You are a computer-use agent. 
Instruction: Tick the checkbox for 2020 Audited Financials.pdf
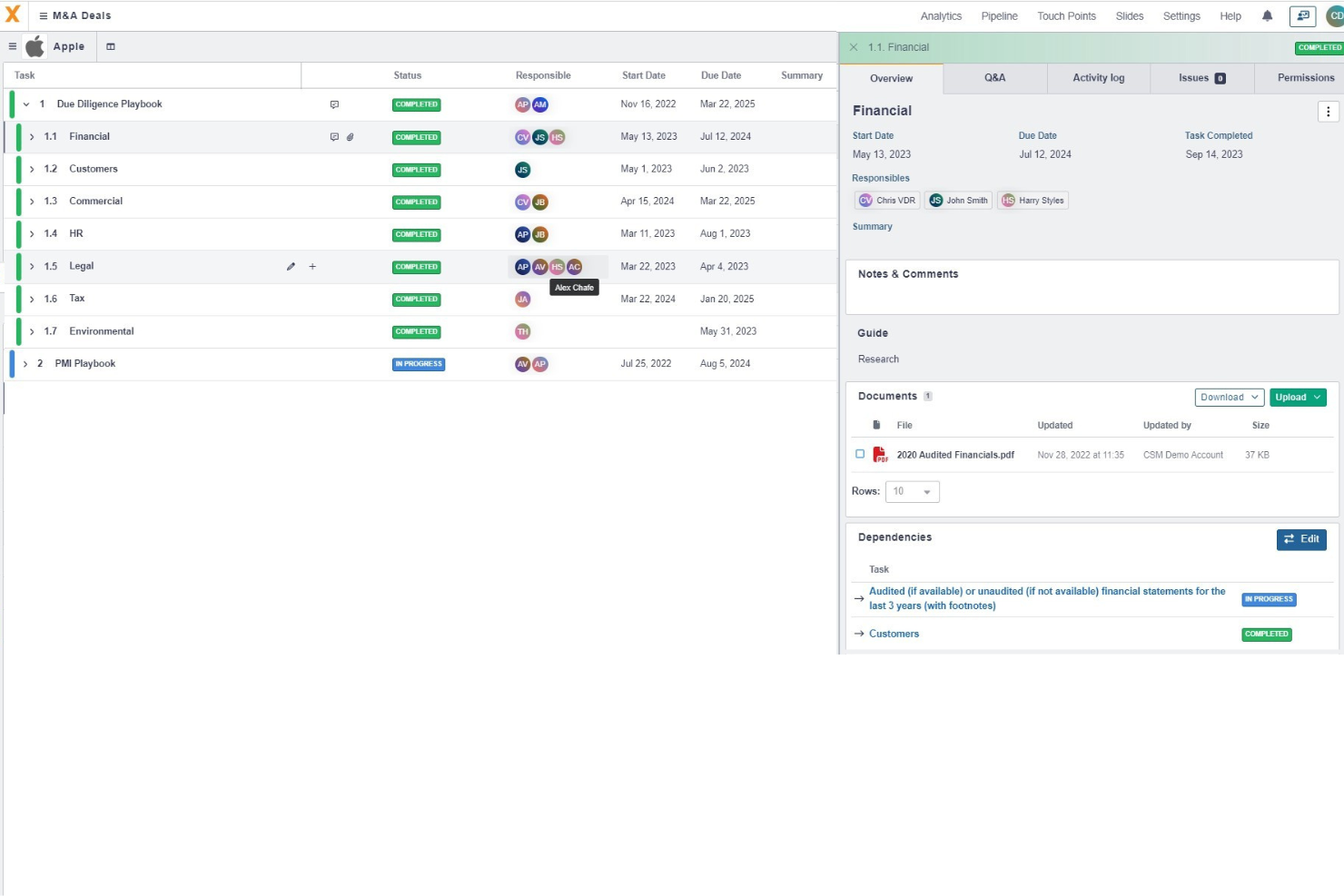860,454
